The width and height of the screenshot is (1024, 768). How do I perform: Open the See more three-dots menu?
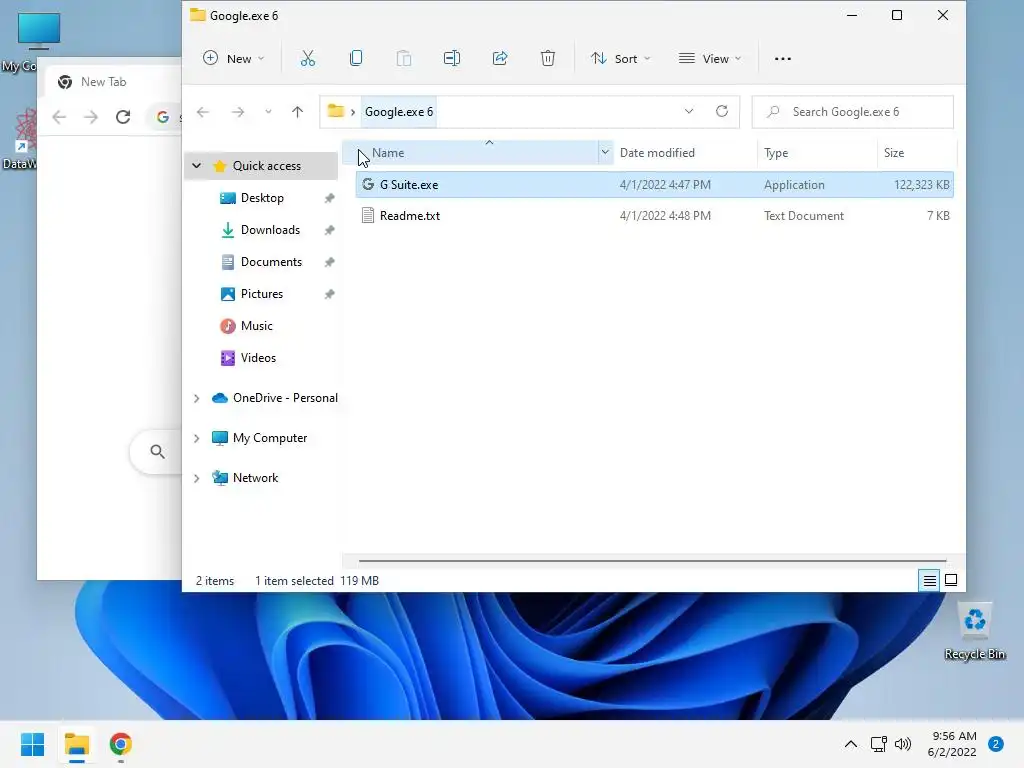[x=782, y=59]
